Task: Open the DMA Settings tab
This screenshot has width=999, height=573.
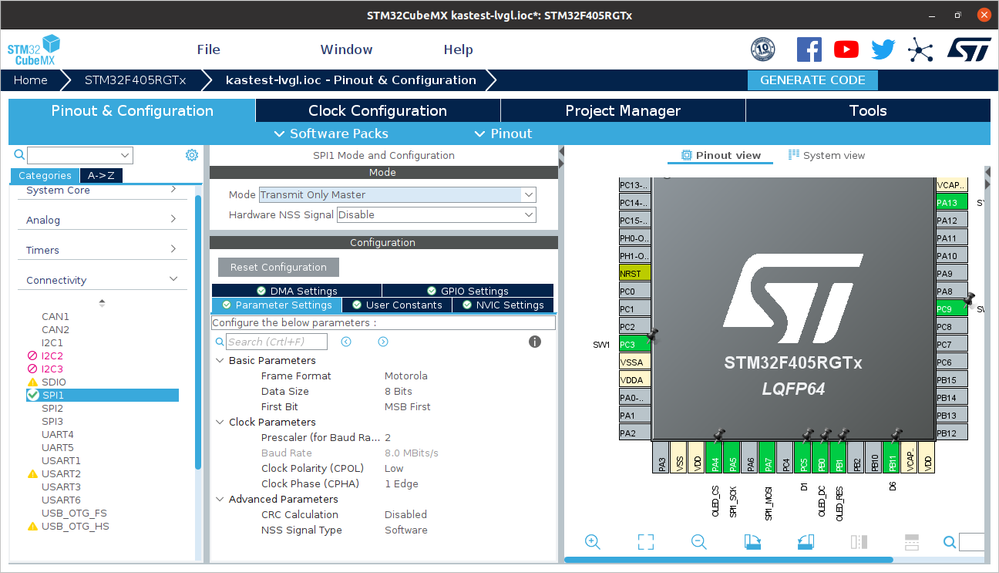Action: point(297,291)
